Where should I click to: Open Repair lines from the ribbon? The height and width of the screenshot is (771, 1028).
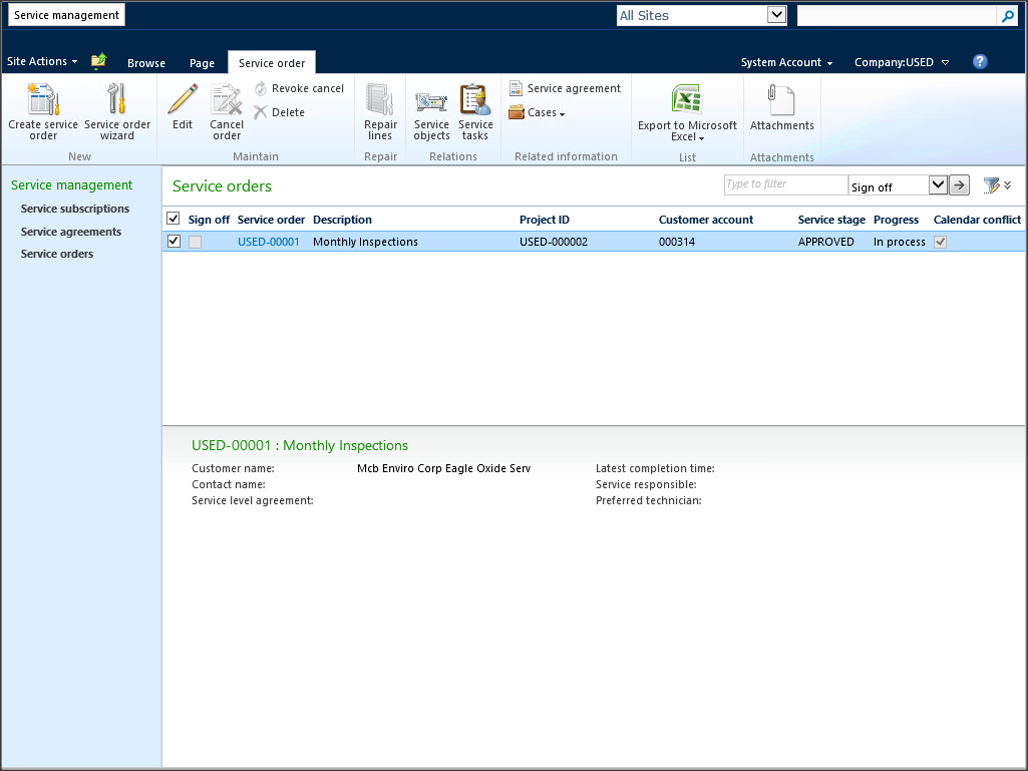point(380,101)
